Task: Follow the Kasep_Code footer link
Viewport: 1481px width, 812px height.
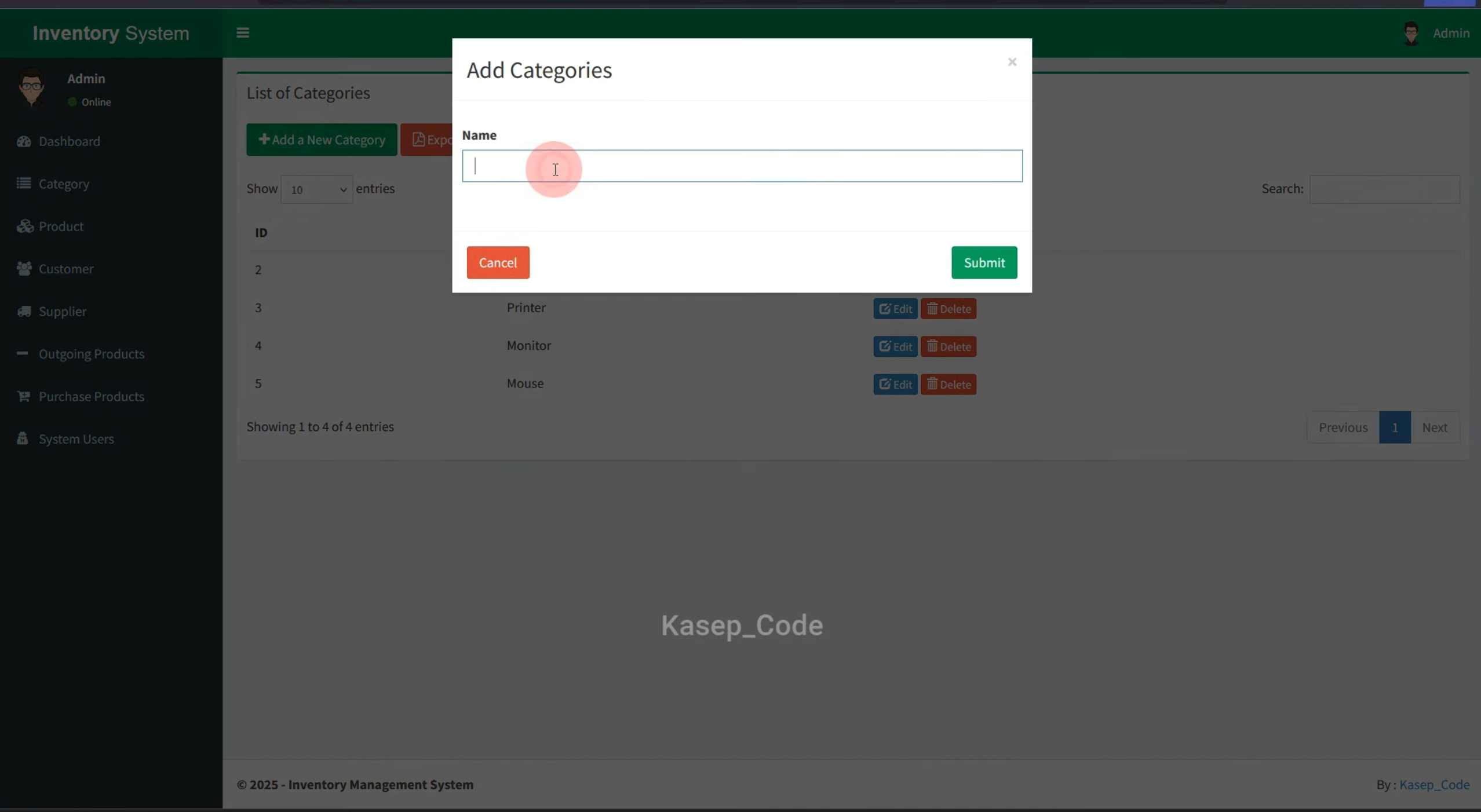Action: click(x=1434, y=785)
